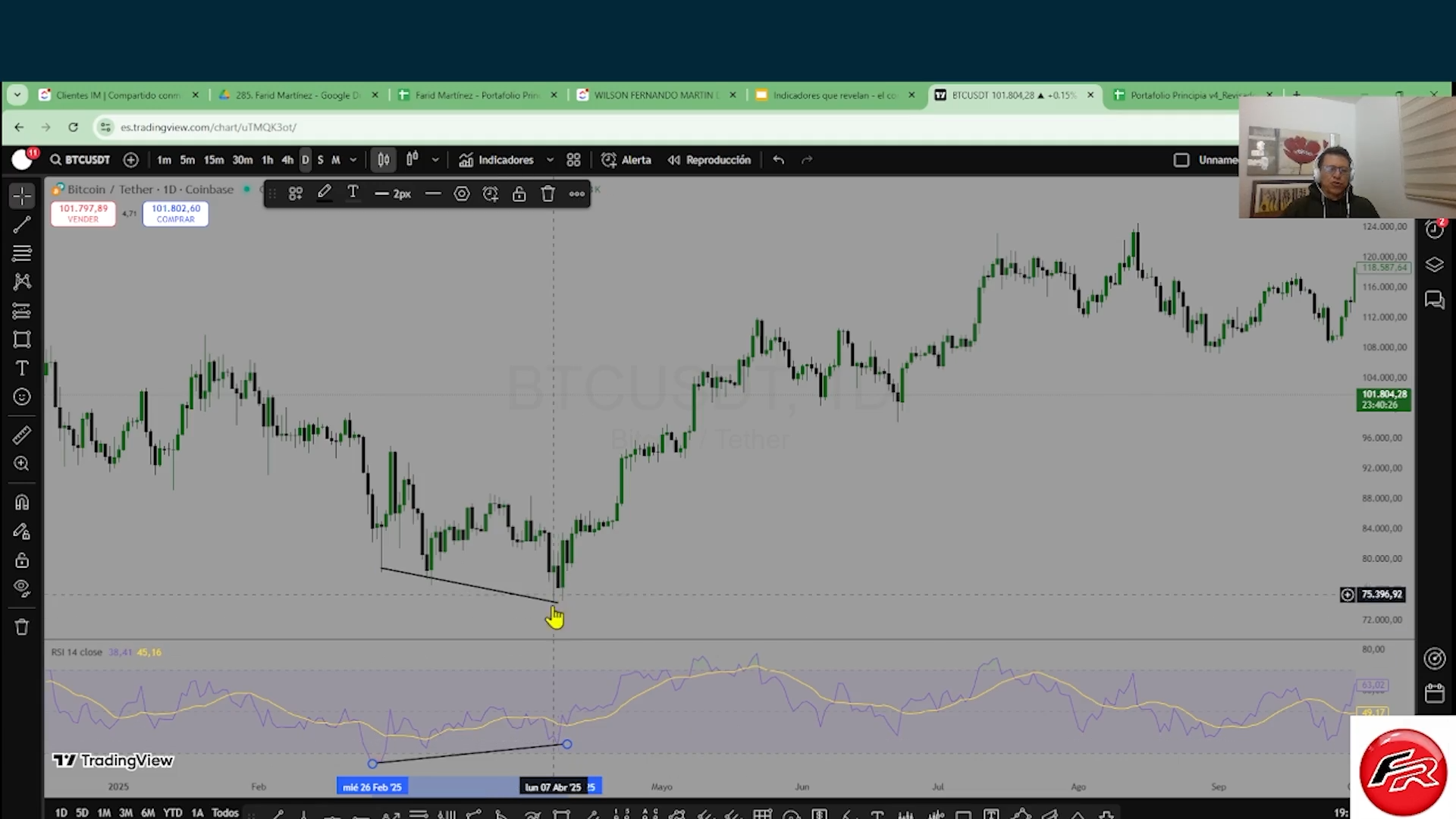The image size is (1456, 819).
Task: Click the blue COMPRAR buy button
Action: tap(176, 214)
